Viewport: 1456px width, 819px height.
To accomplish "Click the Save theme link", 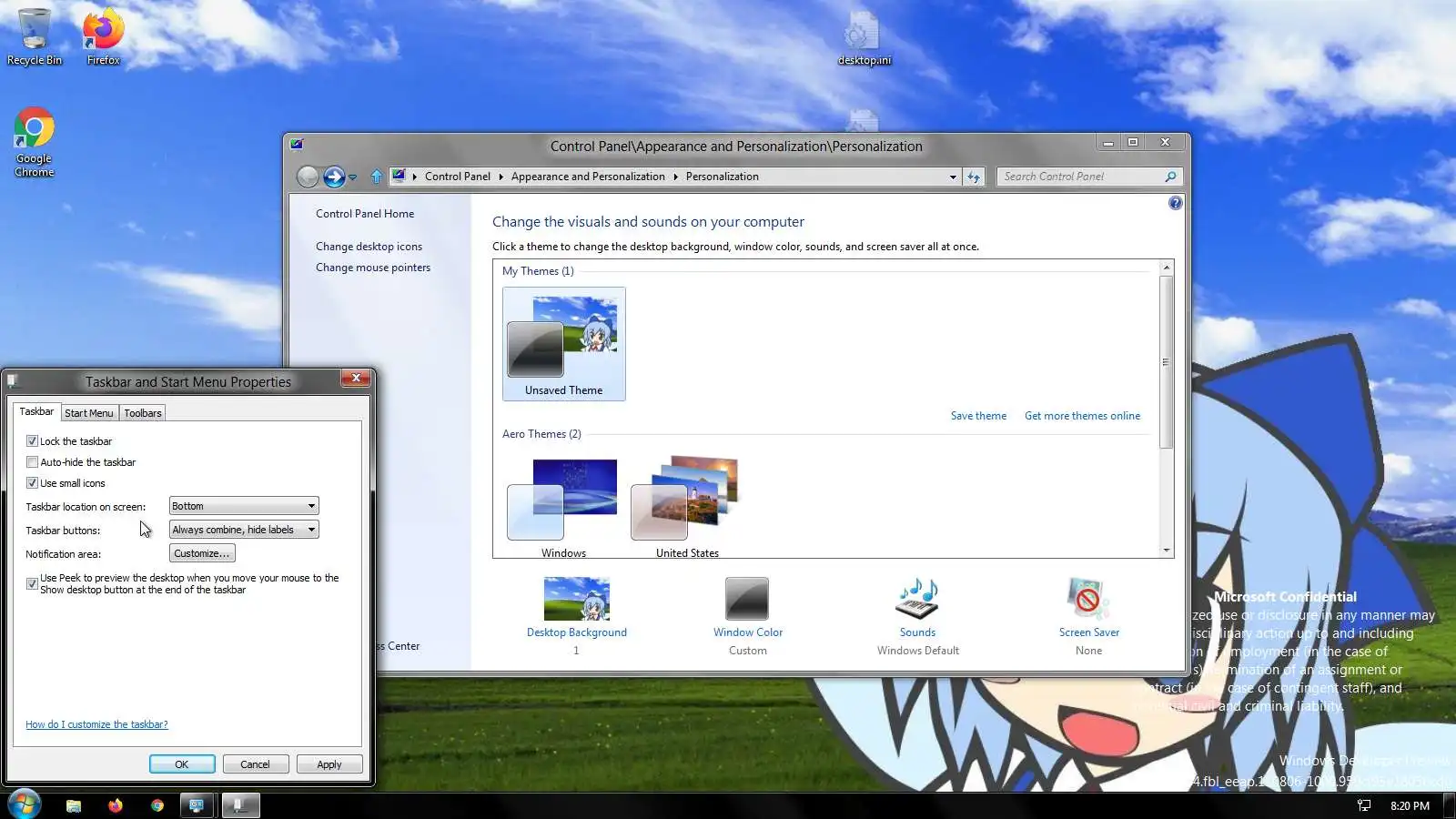I will point(978,416).
